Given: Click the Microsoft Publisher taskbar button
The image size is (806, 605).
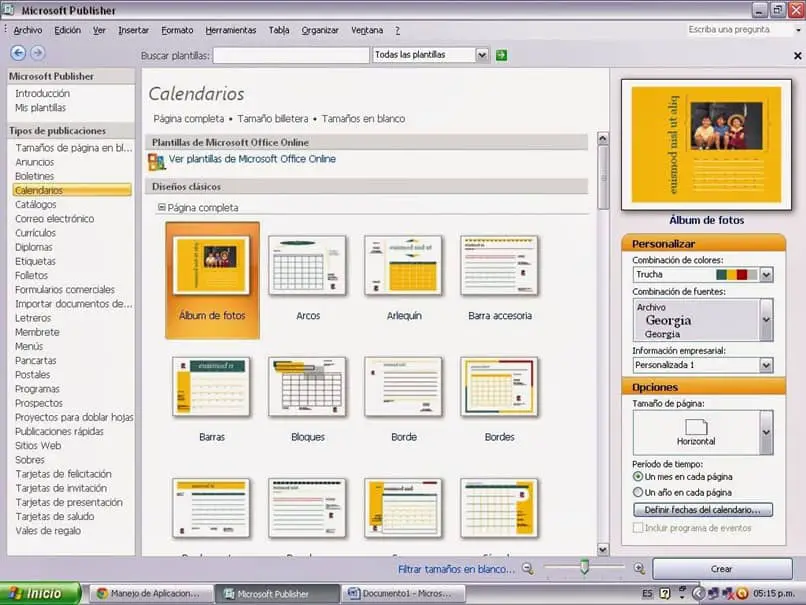Looking at the screenshot, I should point(278,594).
